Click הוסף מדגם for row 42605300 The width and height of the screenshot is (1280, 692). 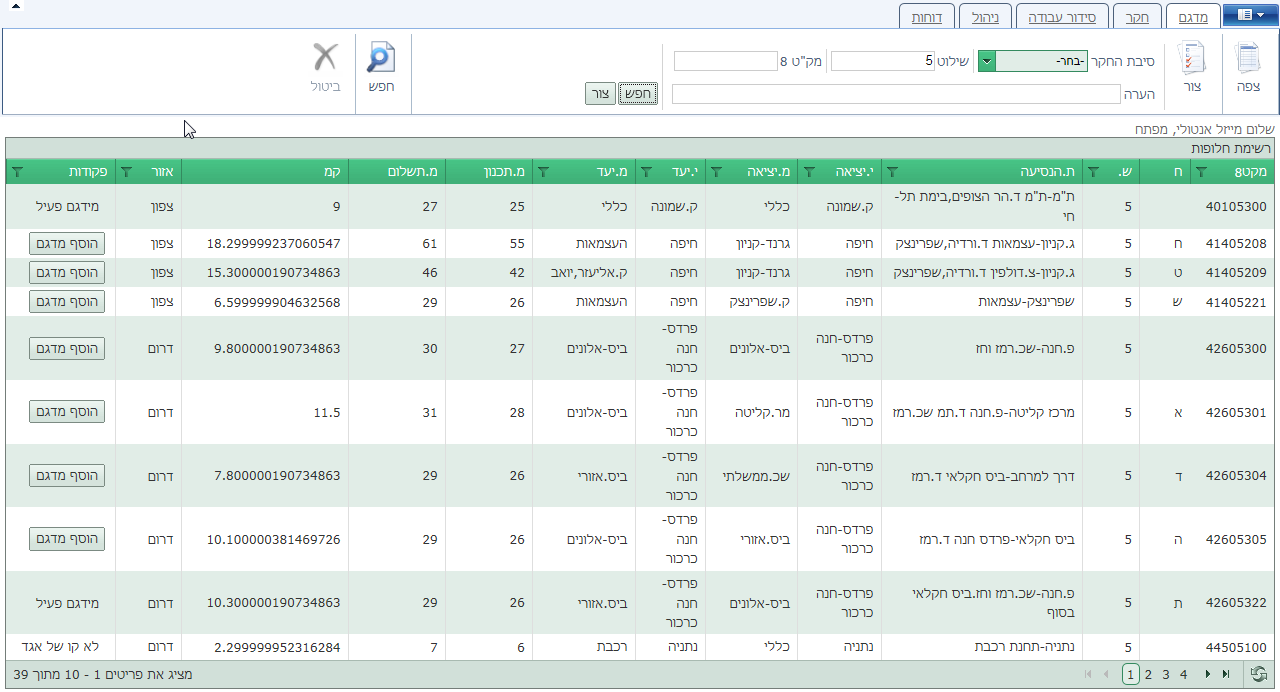pos(67,348)
